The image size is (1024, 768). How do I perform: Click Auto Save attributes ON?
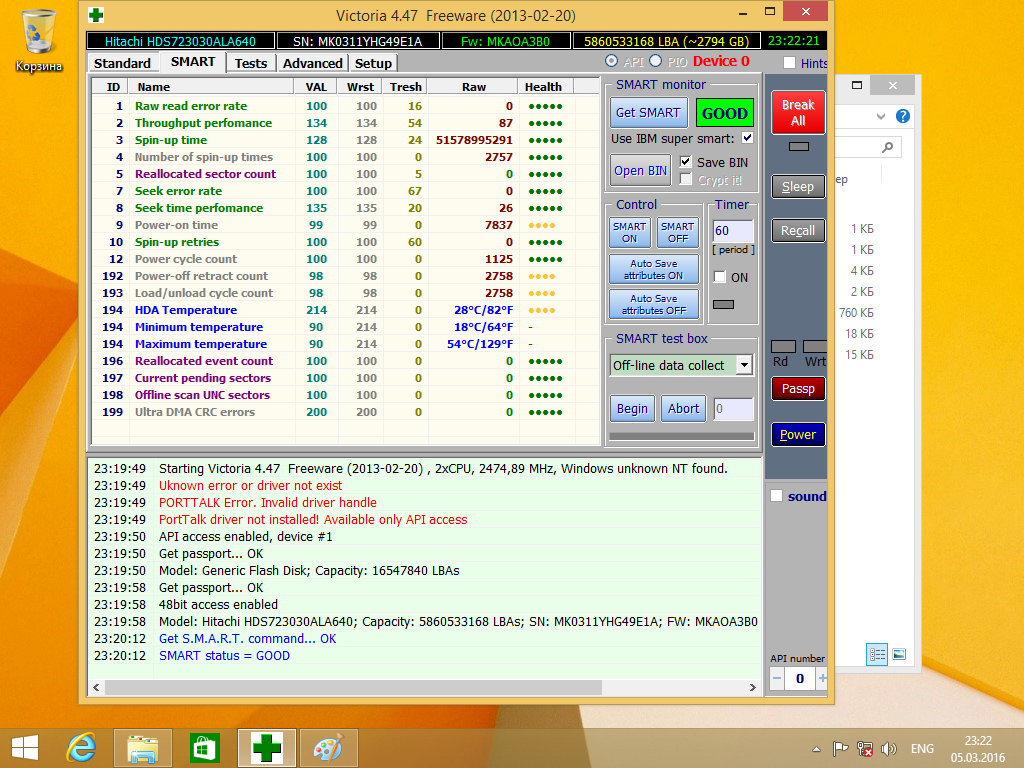pos(653,269)
